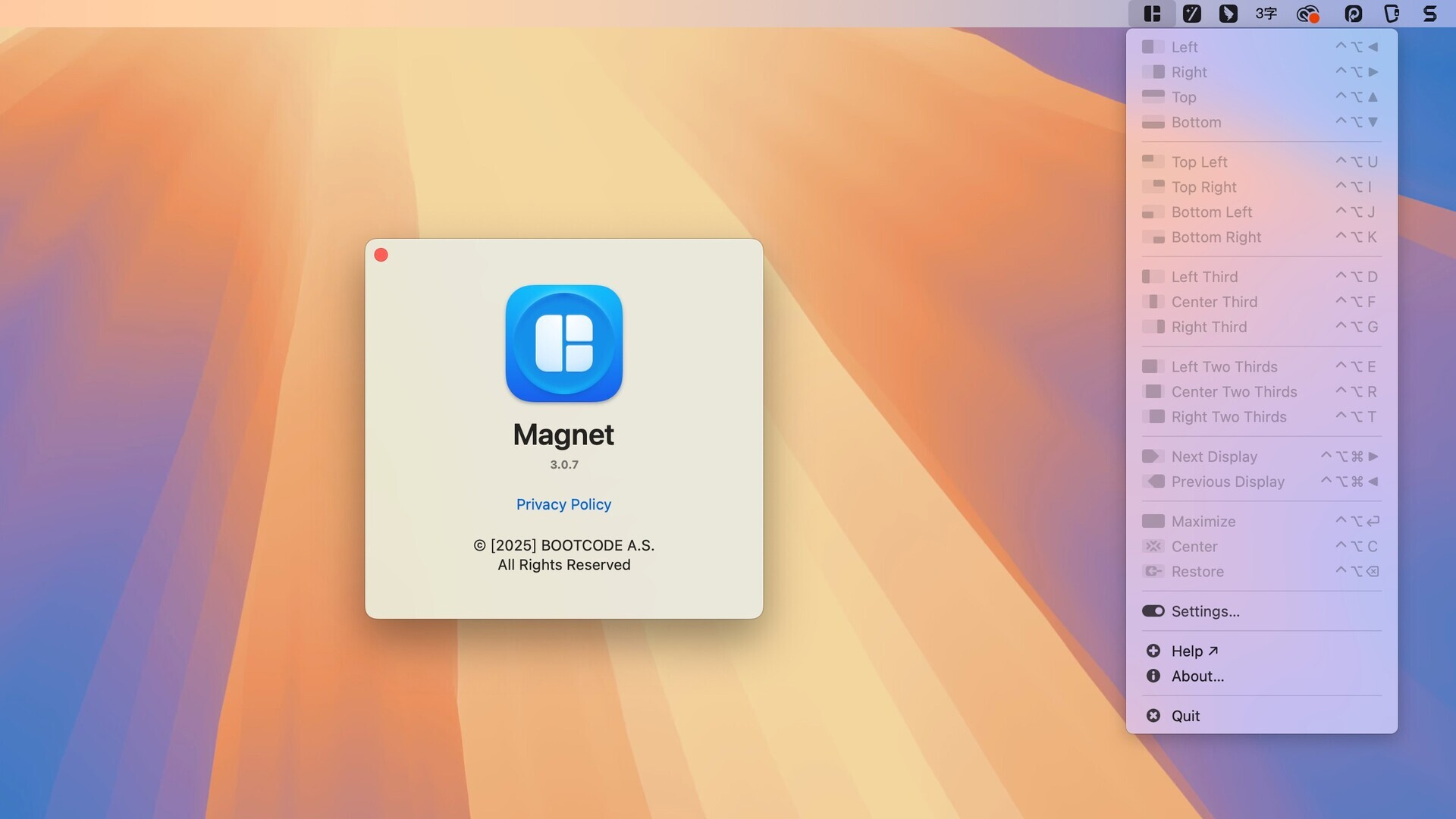
Task: Click the Right Third layout icon
Action: pyautogui.click(x=1153, y=327)
